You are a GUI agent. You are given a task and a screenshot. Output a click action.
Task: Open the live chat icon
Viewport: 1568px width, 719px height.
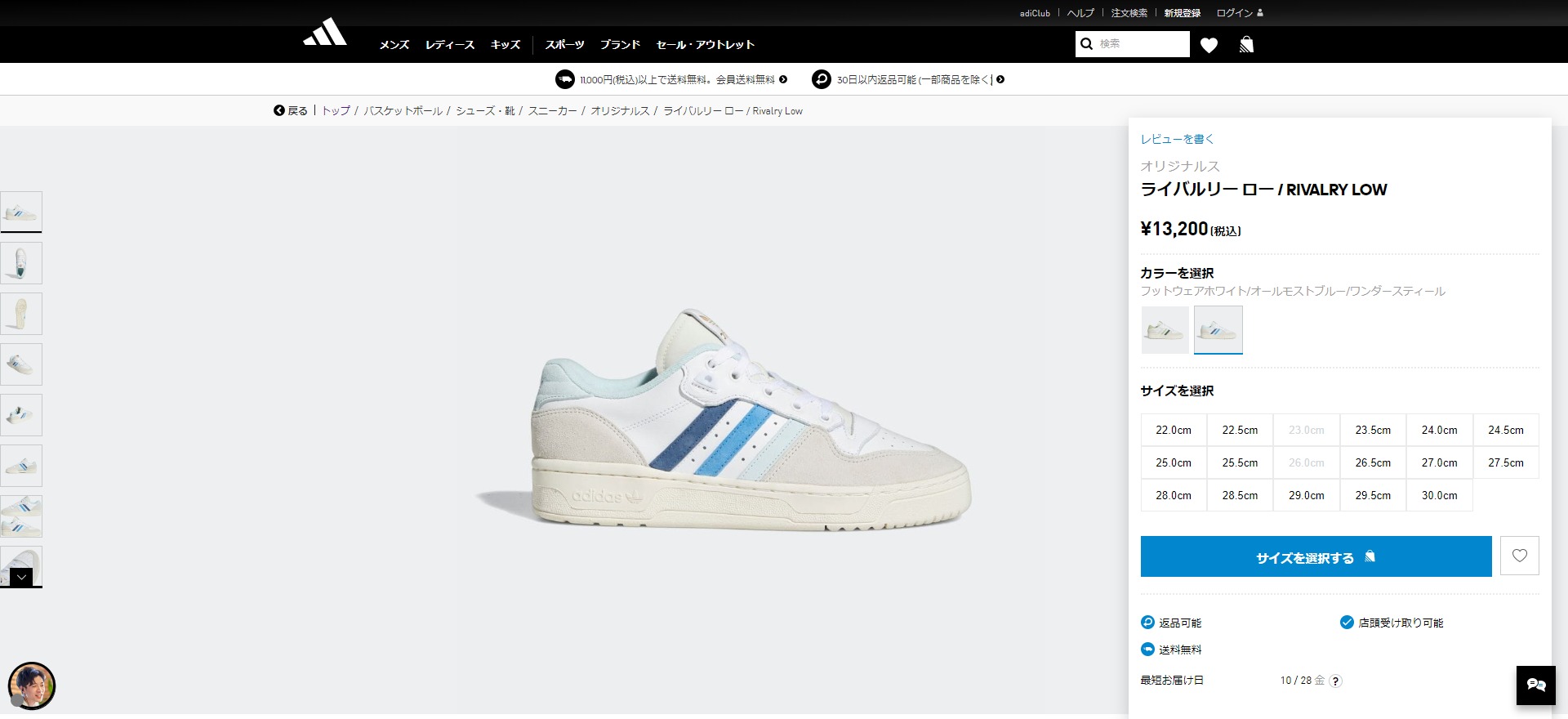click(x=1536, y=686)
